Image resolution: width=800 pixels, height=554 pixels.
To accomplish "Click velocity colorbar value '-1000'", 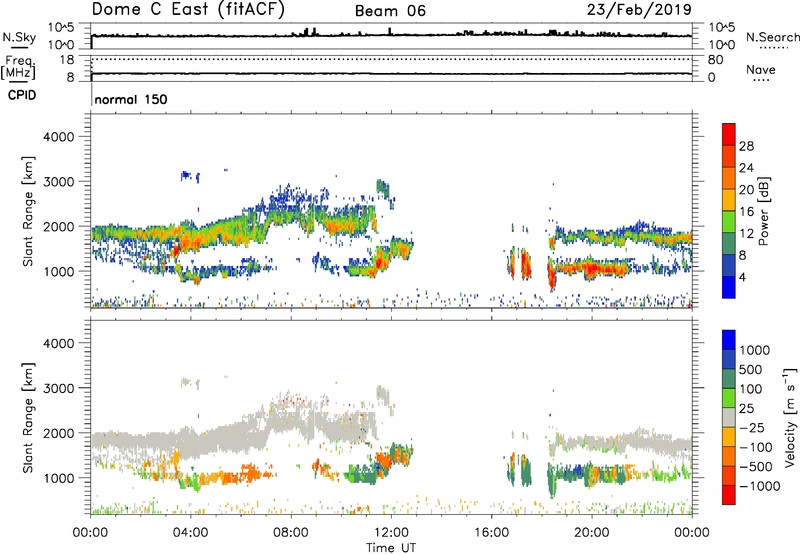I will pos(759,486).
